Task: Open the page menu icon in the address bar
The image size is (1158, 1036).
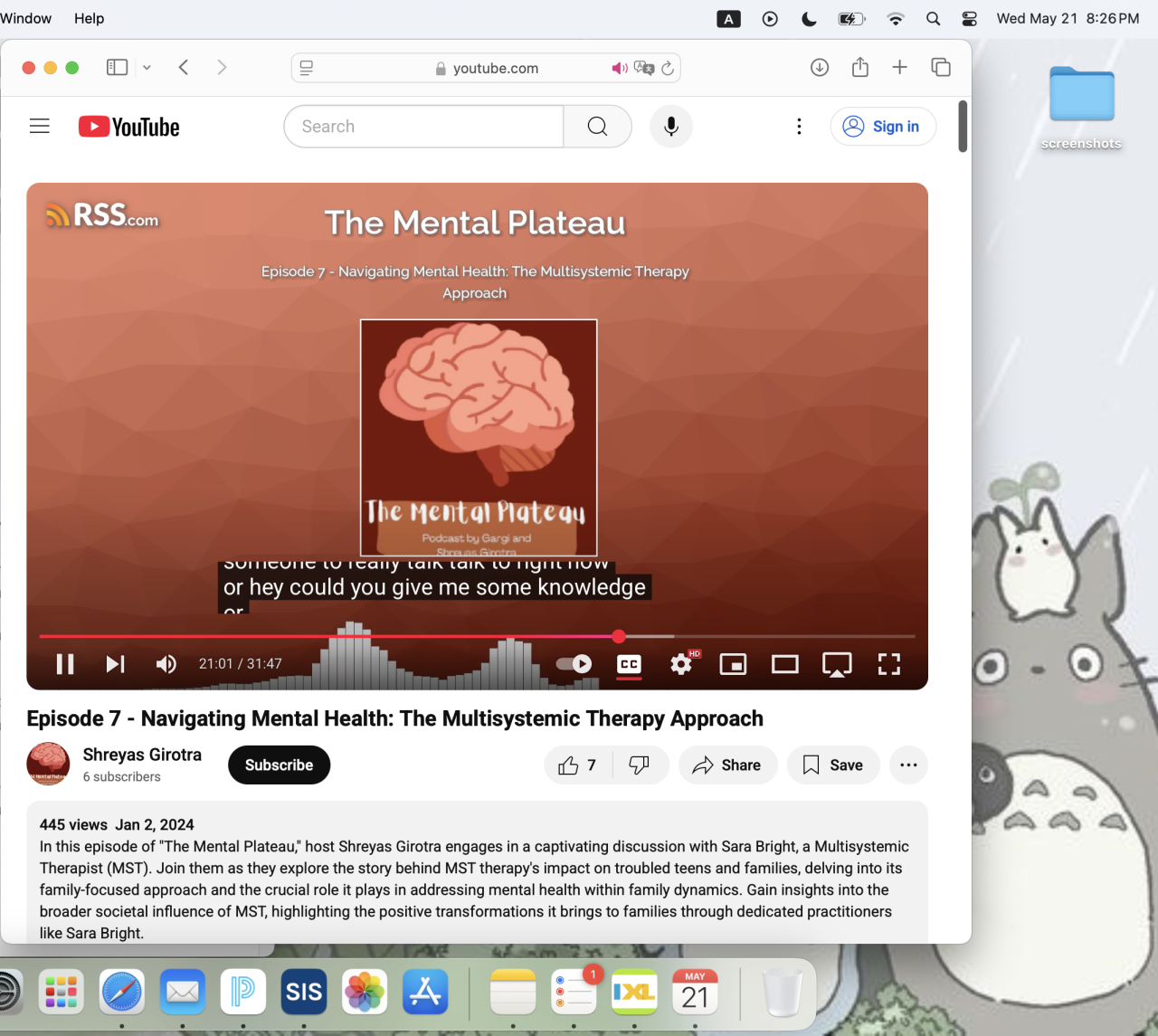Action: click(x=307, y=68)
